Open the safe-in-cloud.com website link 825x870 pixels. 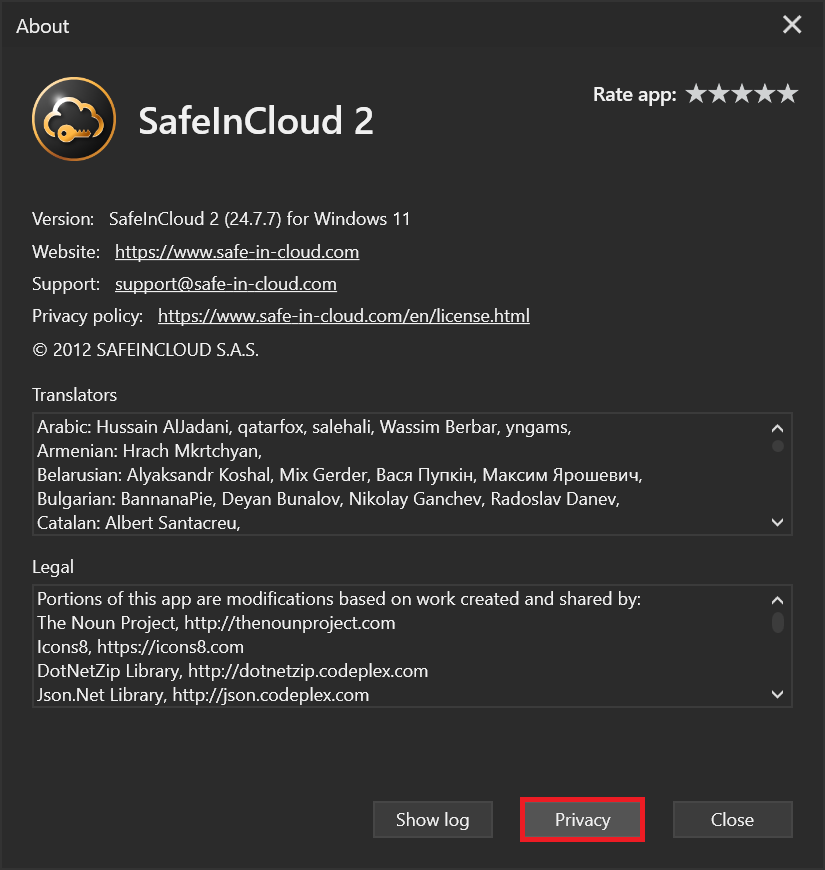click(237, 252)
